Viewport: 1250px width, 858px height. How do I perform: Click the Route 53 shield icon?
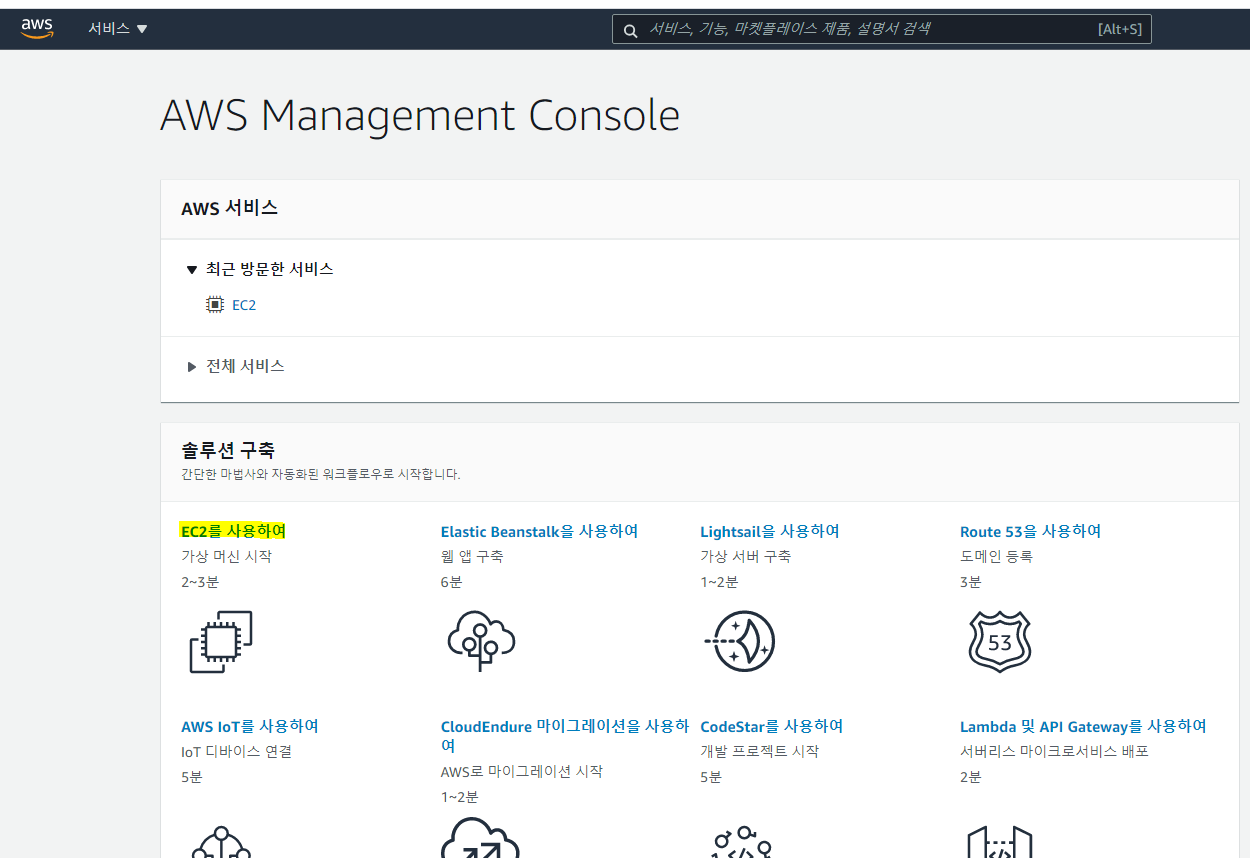[x=1000, y=641]
